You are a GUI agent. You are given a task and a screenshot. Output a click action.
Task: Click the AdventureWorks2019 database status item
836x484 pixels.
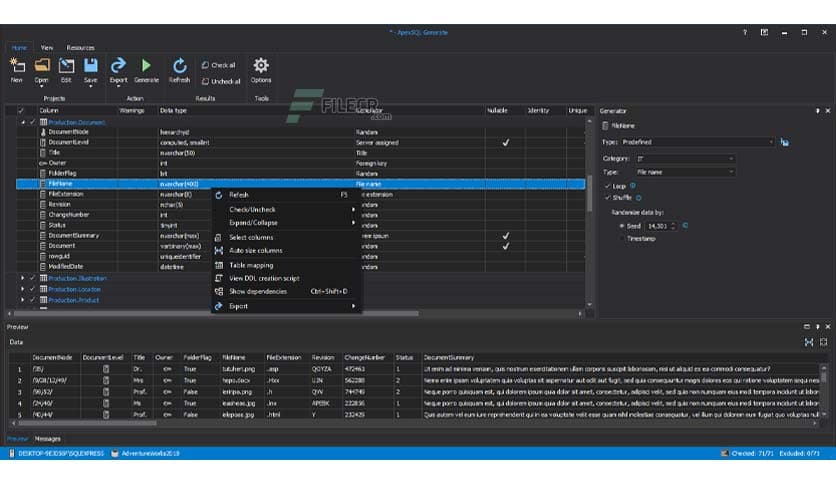[x=146, y=454]
